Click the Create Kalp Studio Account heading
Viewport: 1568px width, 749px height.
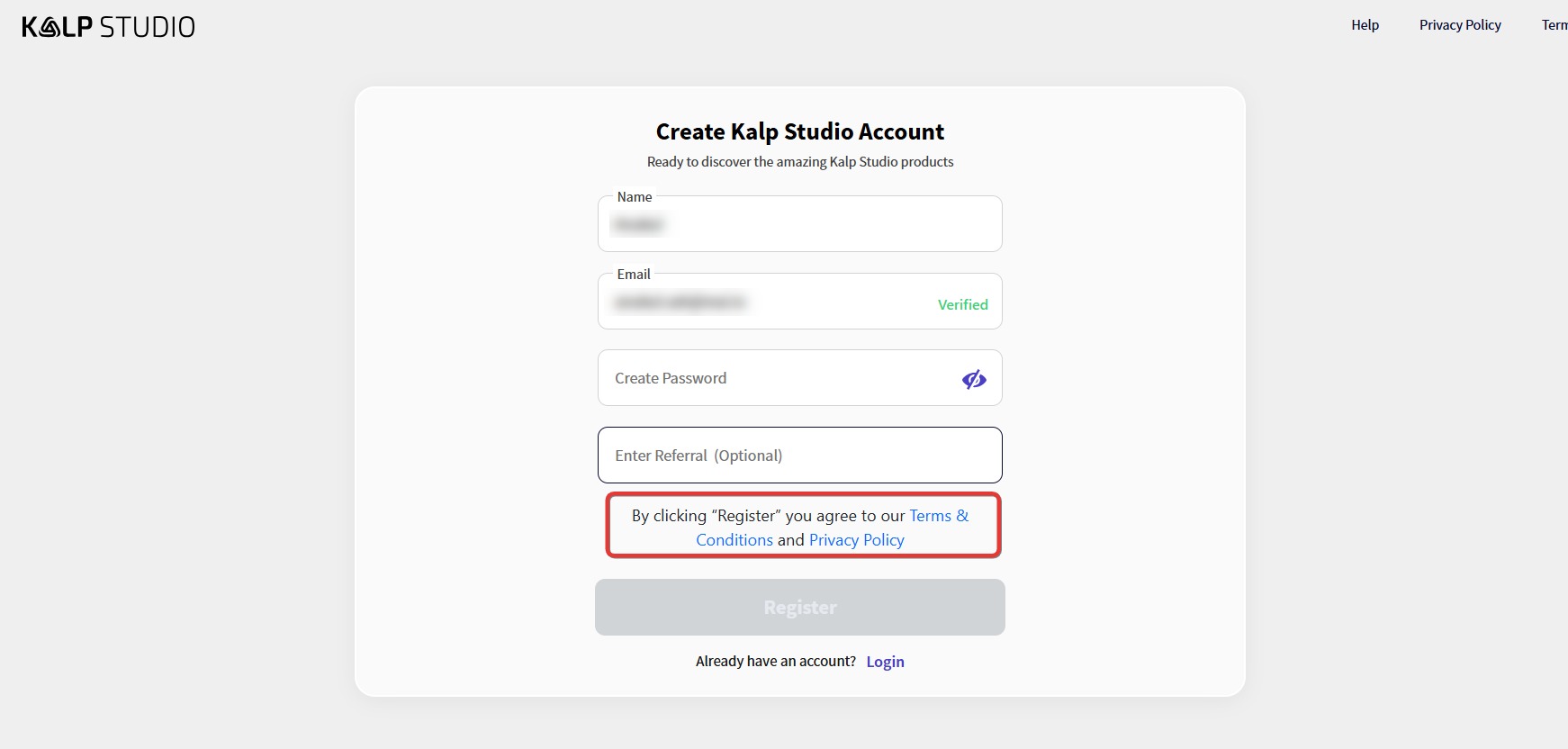pyautogui.click(x=799, y=132)
